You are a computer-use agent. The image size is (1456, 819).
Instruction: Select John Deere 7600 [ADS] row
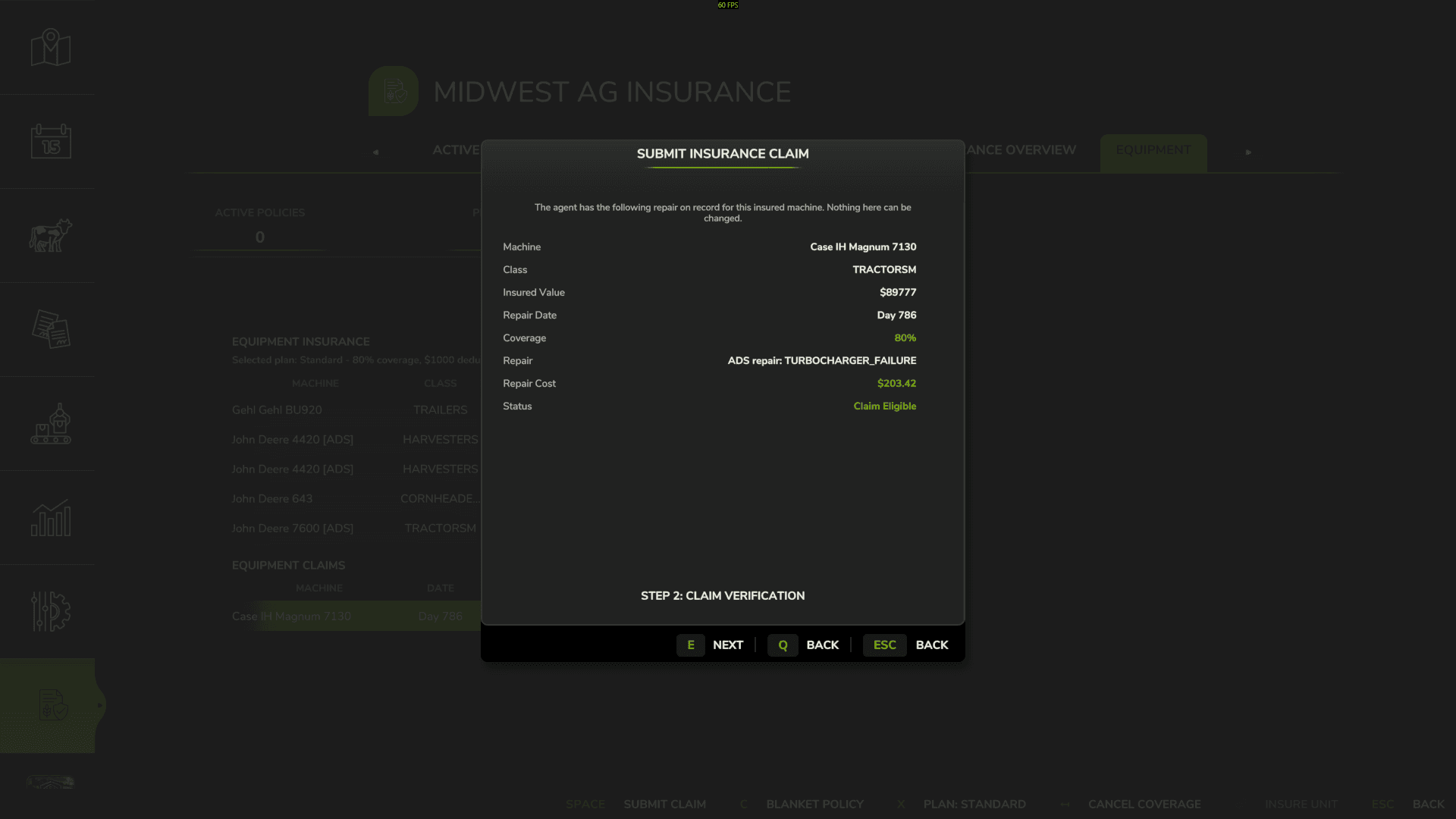tap(356, 528)
